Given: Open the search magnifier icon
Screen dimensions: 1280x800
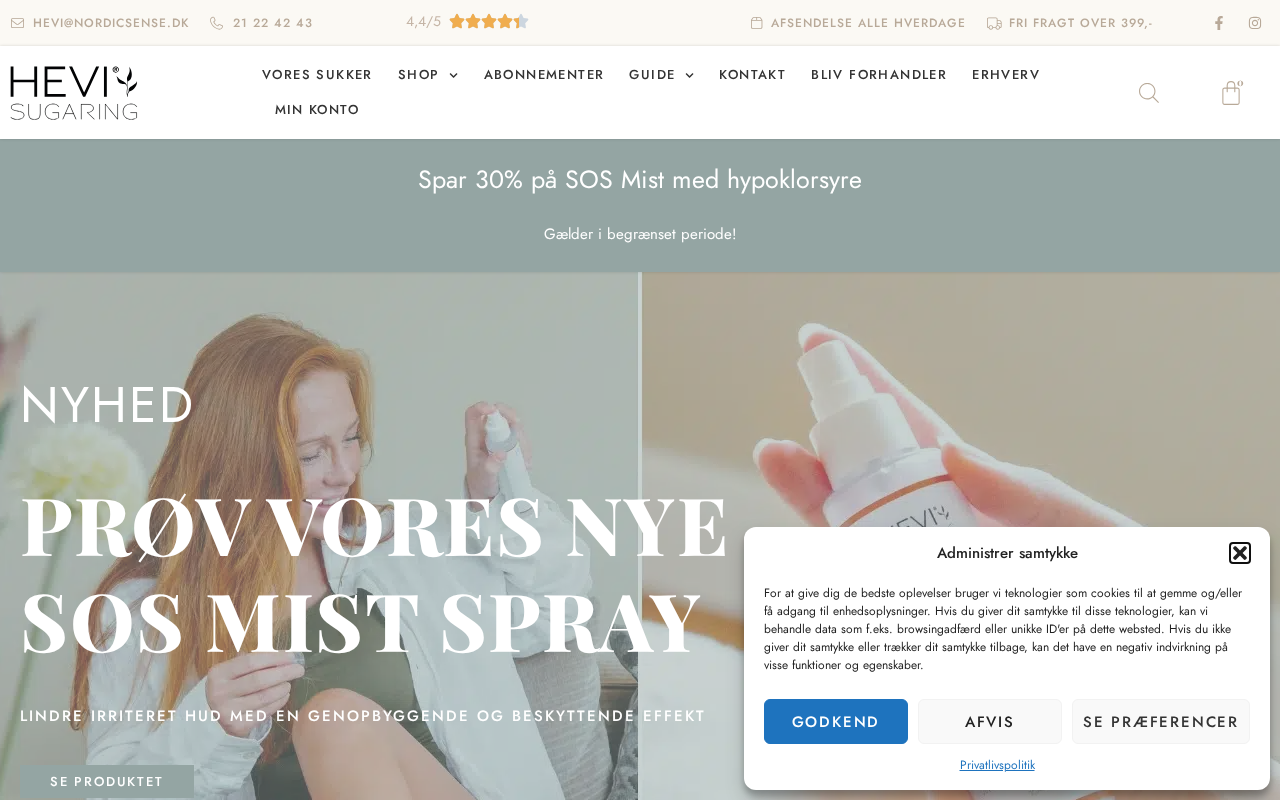Looking at the screenshot, I should [1149, 93].
